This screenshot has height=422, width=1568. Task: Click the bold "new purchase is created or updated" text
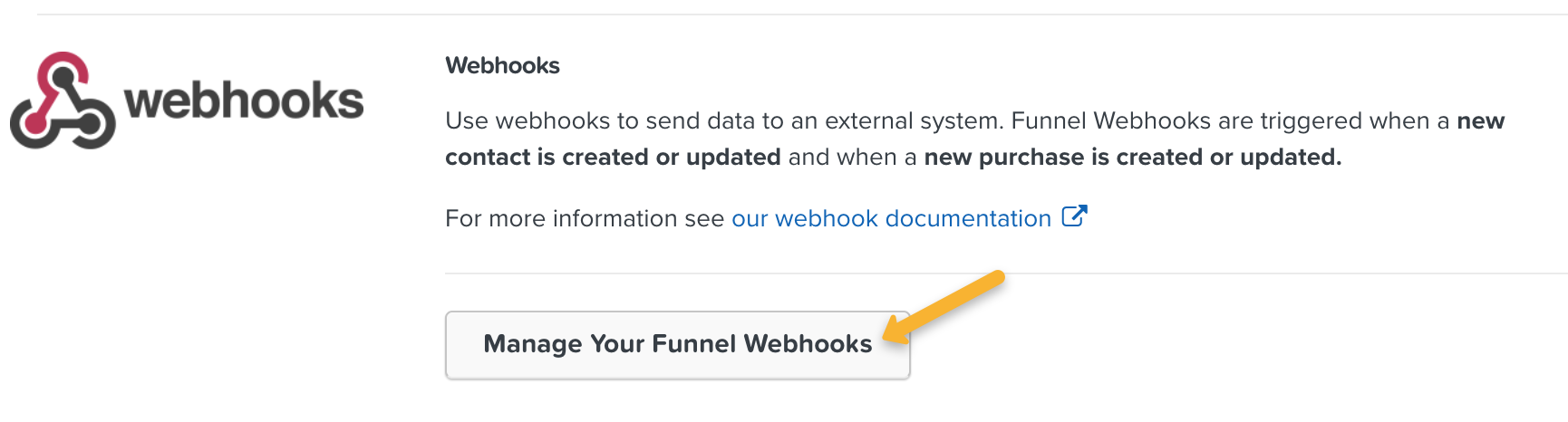[x=1132, y=158]
